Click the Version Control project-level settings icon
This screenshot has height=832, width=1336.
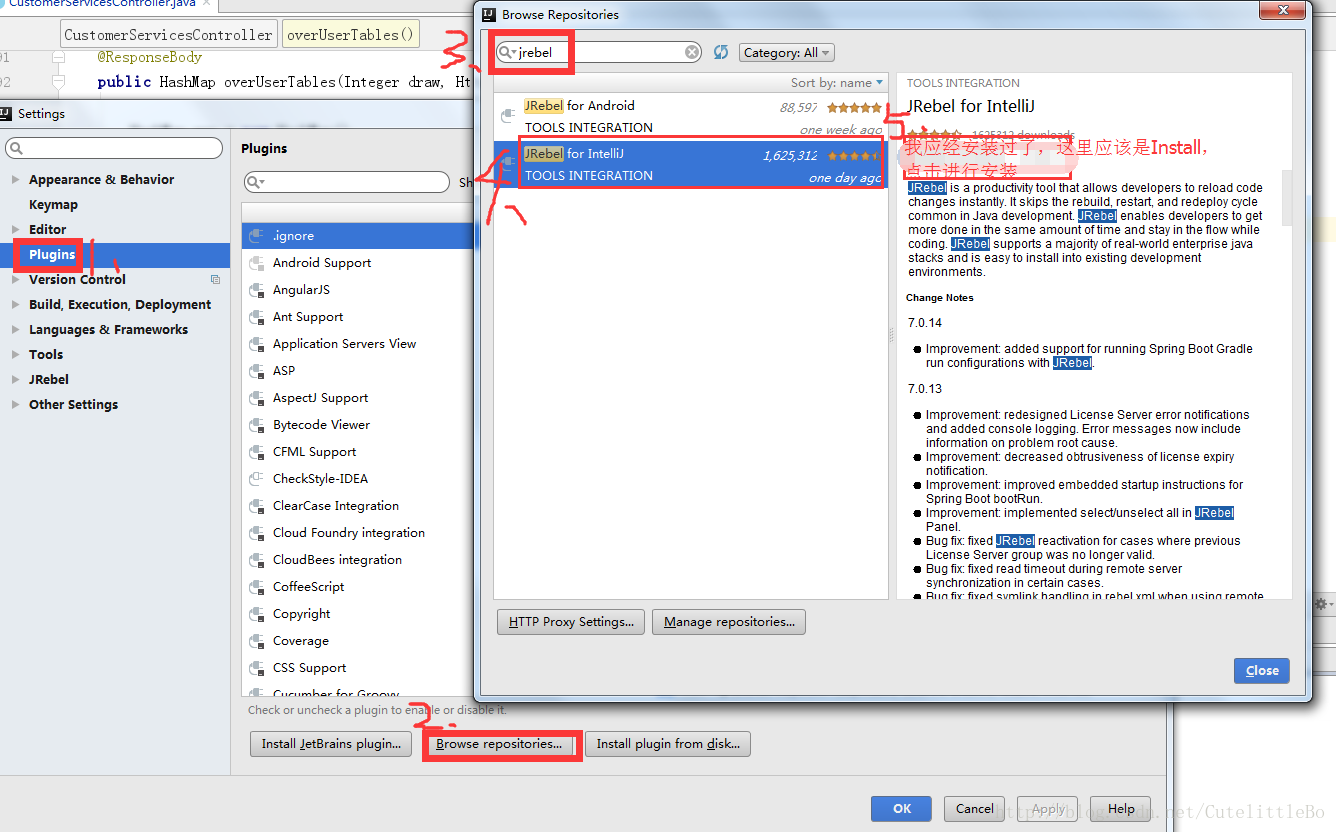pyautogui.click(x=215, y=280)
